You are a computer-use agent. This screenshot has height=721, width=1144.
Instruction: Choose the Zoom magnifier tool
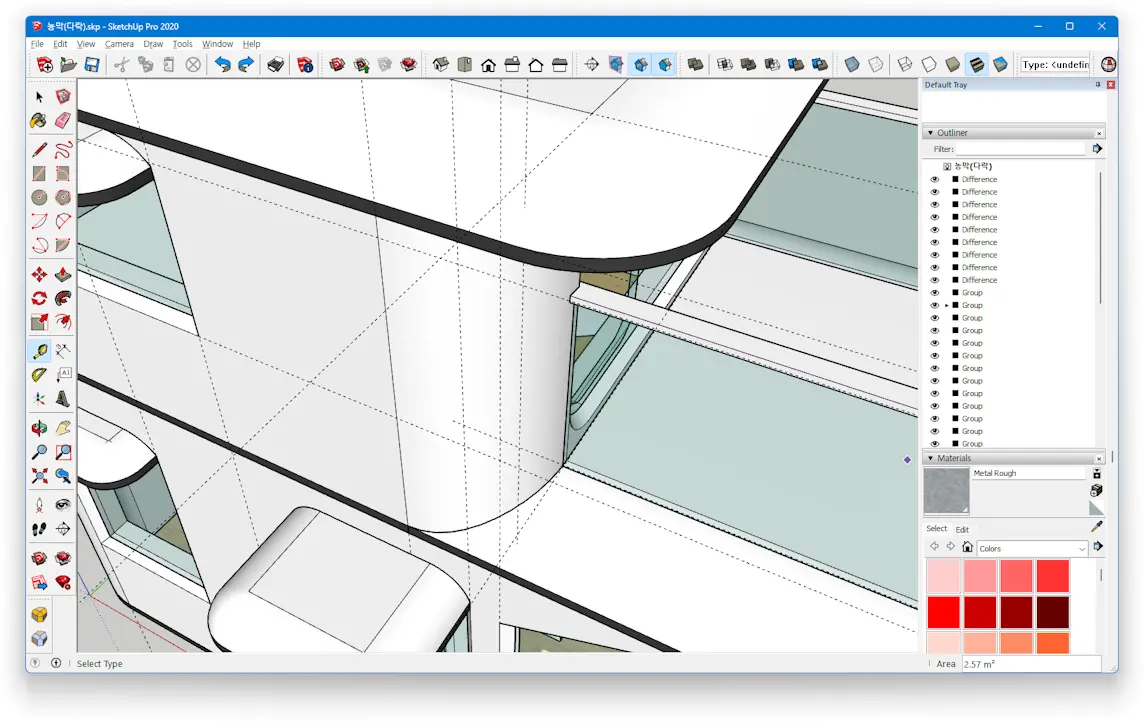coord(39,452)
